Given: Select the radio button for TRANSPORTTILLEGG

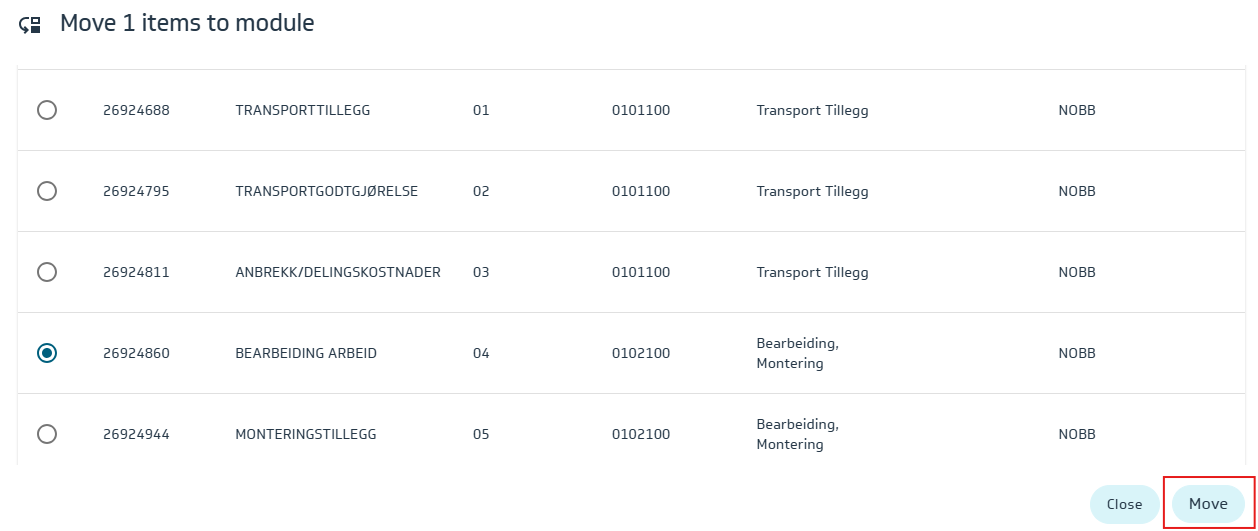Looking at the screenshot, I should 47,110.
